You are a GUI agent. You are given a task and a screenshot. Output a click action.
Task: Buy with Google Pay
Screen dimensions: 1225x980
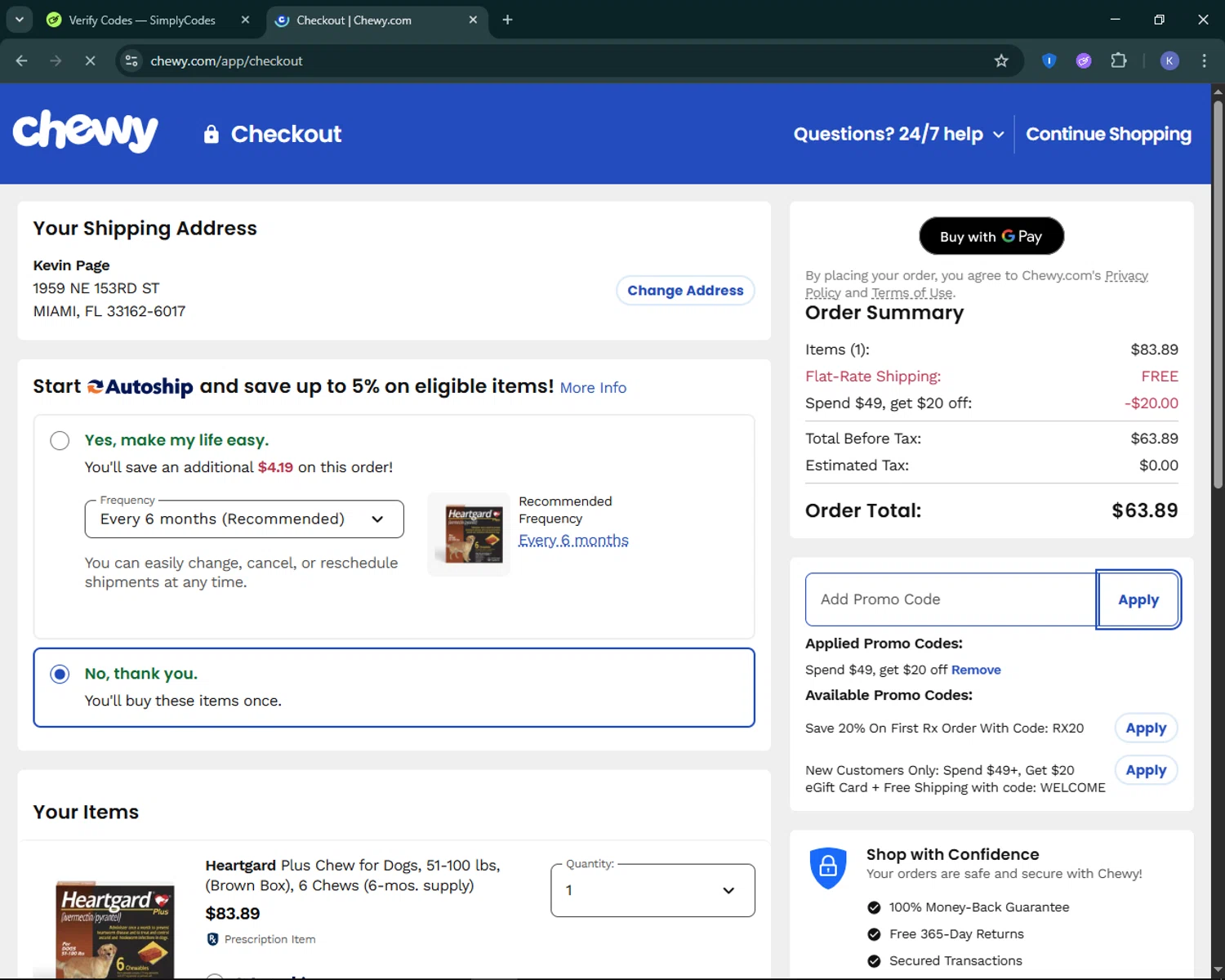(x=991, y=236)
